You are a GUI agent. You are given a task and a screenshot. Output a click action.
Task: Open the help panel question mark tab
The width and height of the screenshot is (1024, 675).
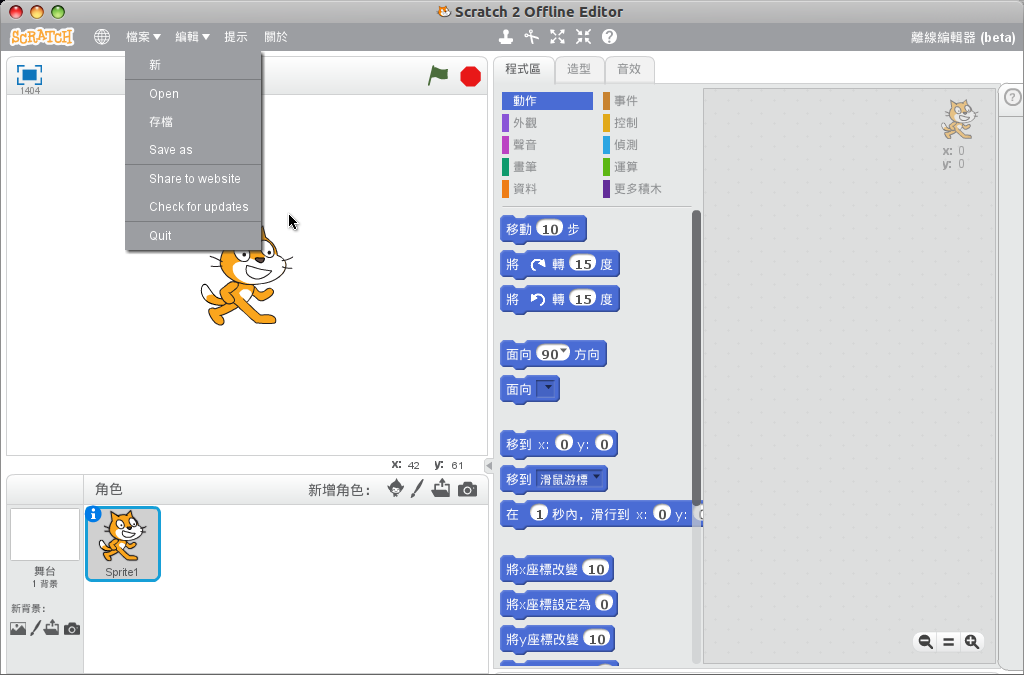[x=1012, y=98]
